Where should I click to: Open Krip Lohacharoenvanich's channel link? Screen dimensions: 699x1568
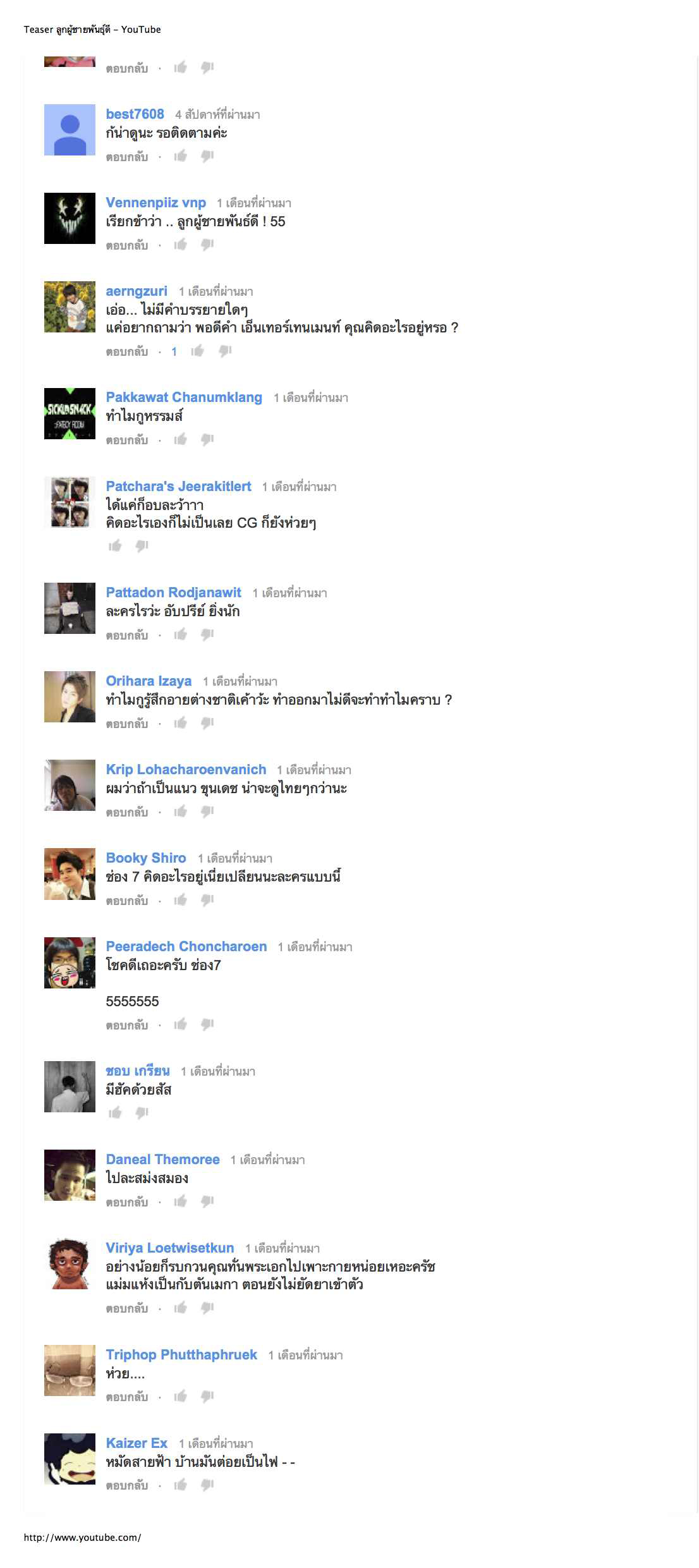186,769
